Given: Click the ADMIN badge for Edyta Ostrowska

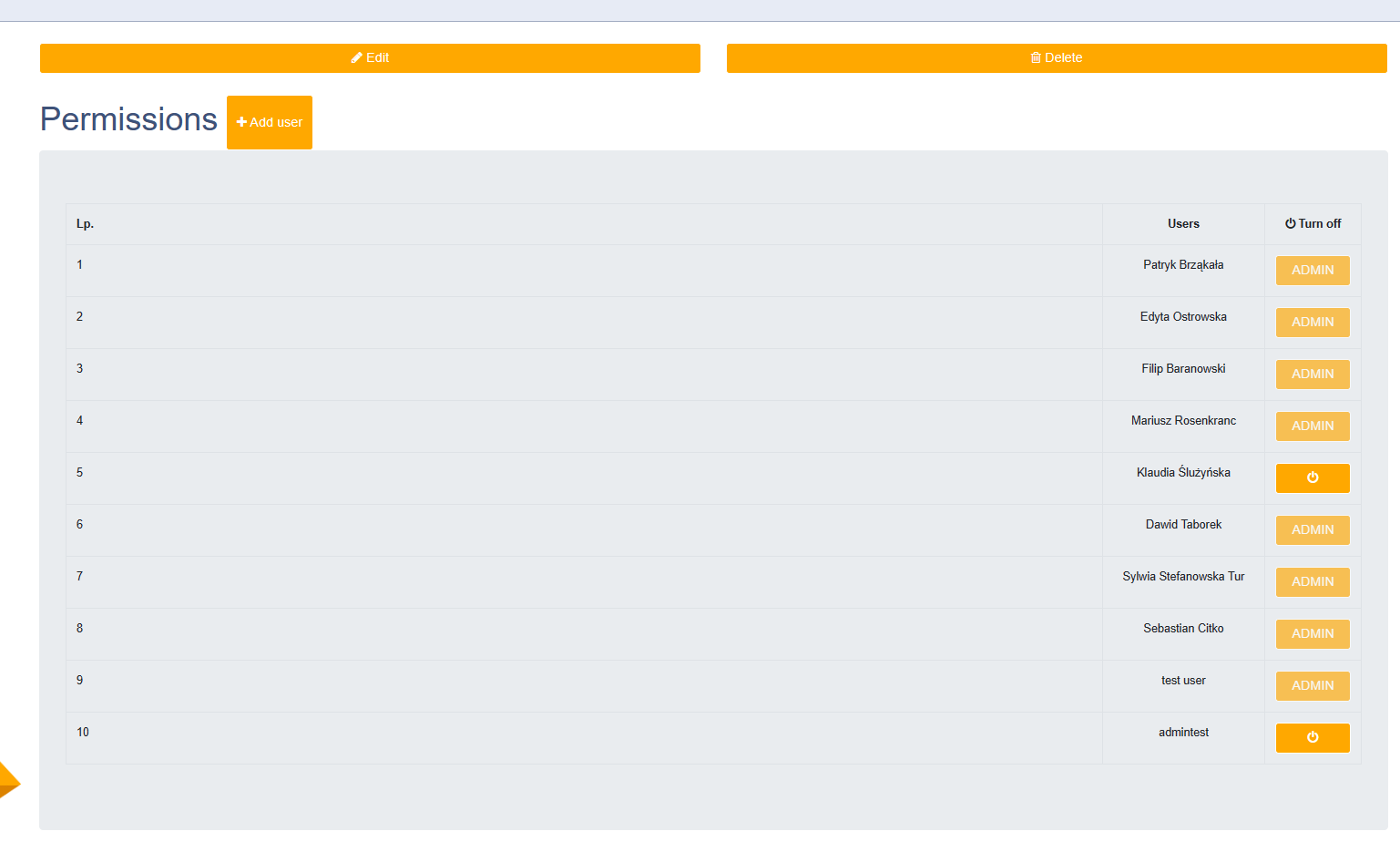Looking at the screenshot, I should [1312, 323].
